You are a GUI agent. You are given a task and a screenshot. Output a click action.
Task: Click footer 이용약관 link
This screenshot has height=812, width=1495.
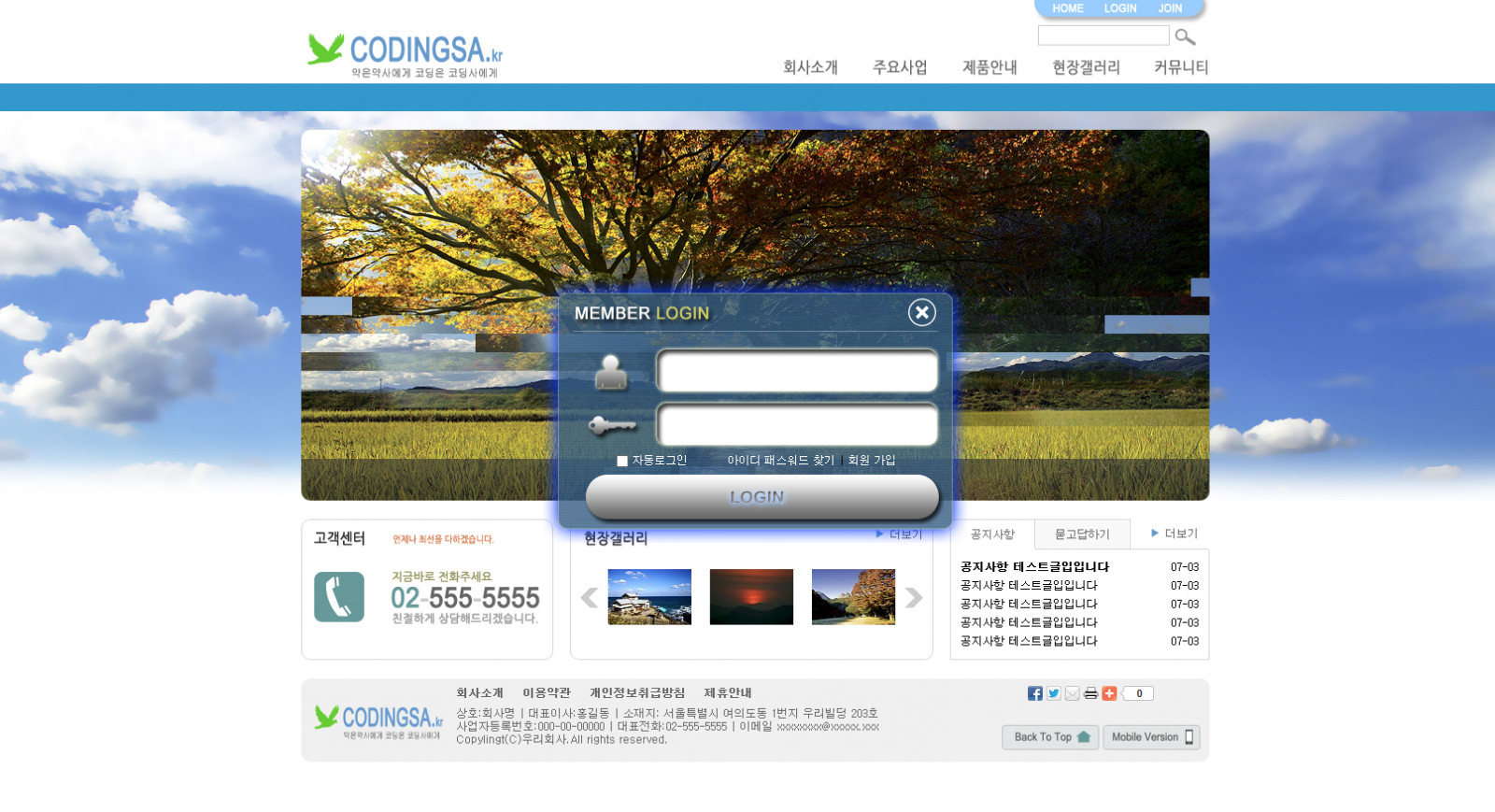[x=547, y=693]
